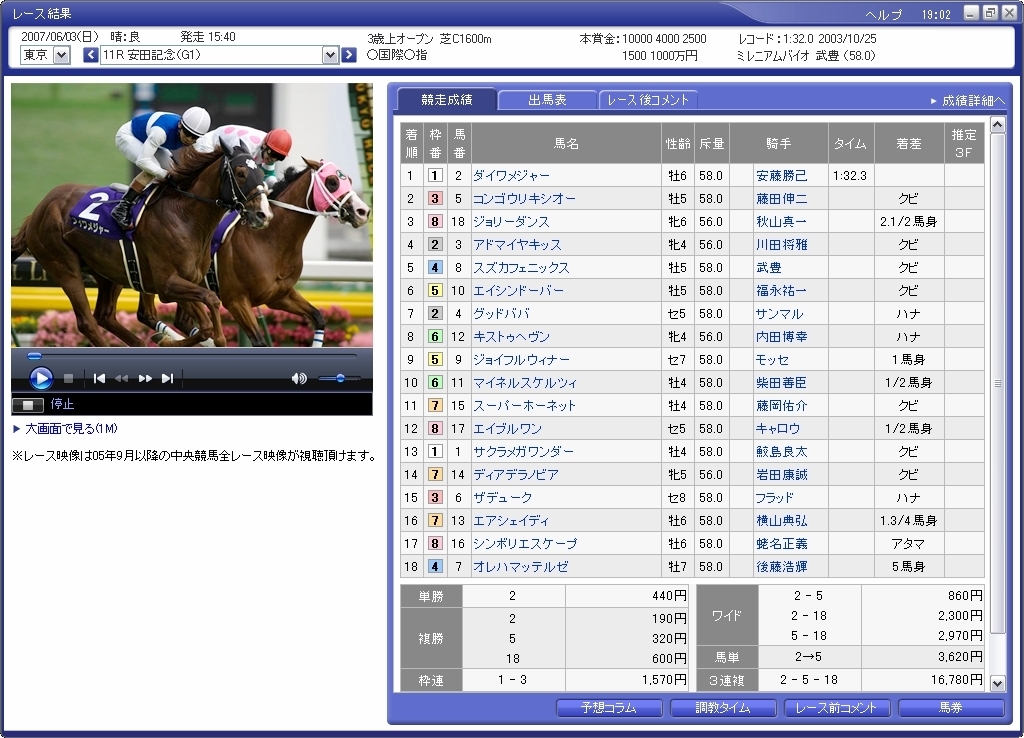The height and width of the screenshot is (738, 1024).
Task: Adjust the video volume slider
Action: [339, 378]
